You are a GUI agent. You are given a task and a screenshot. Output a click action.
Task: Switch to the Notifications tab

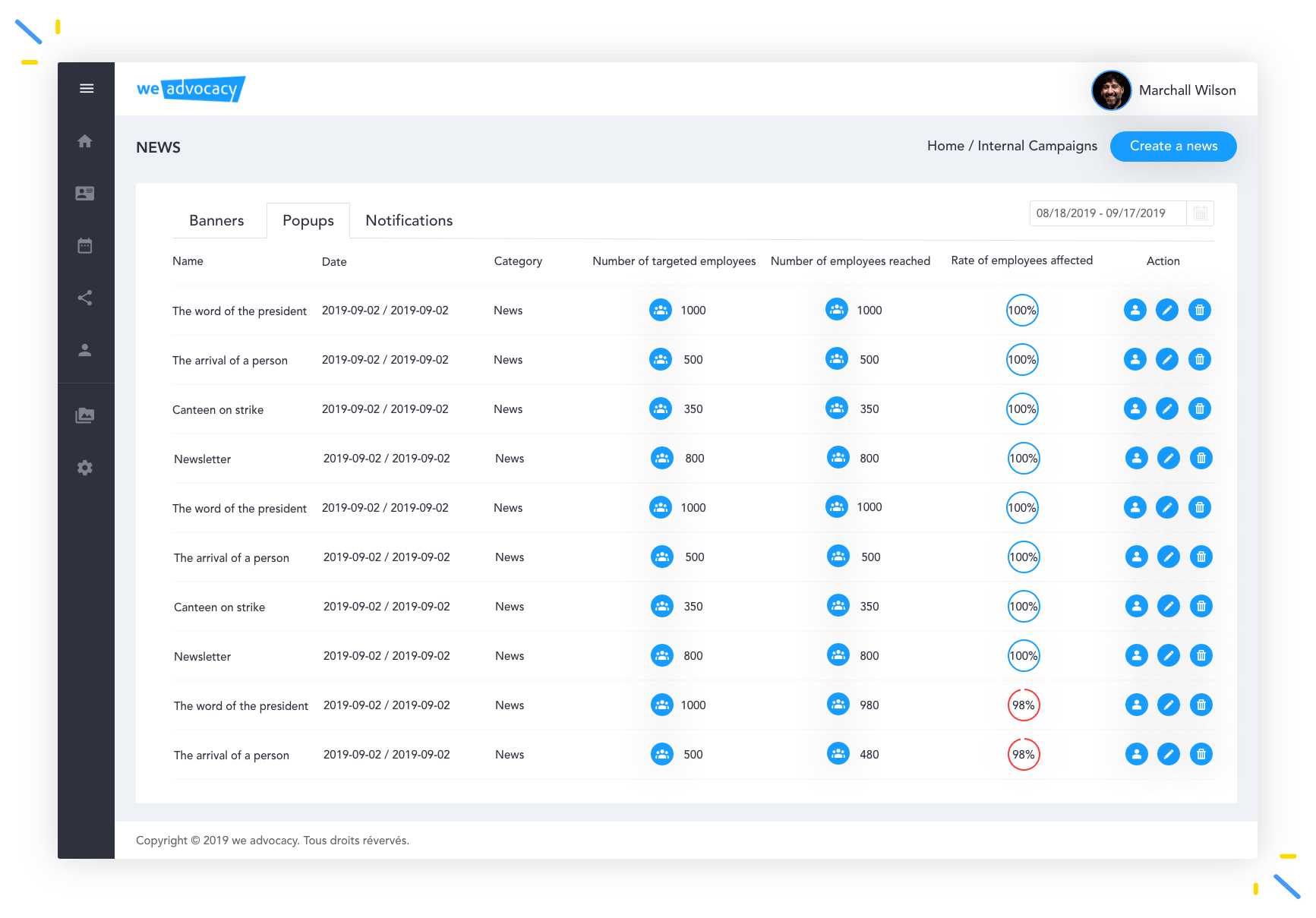tap(409, 220)
